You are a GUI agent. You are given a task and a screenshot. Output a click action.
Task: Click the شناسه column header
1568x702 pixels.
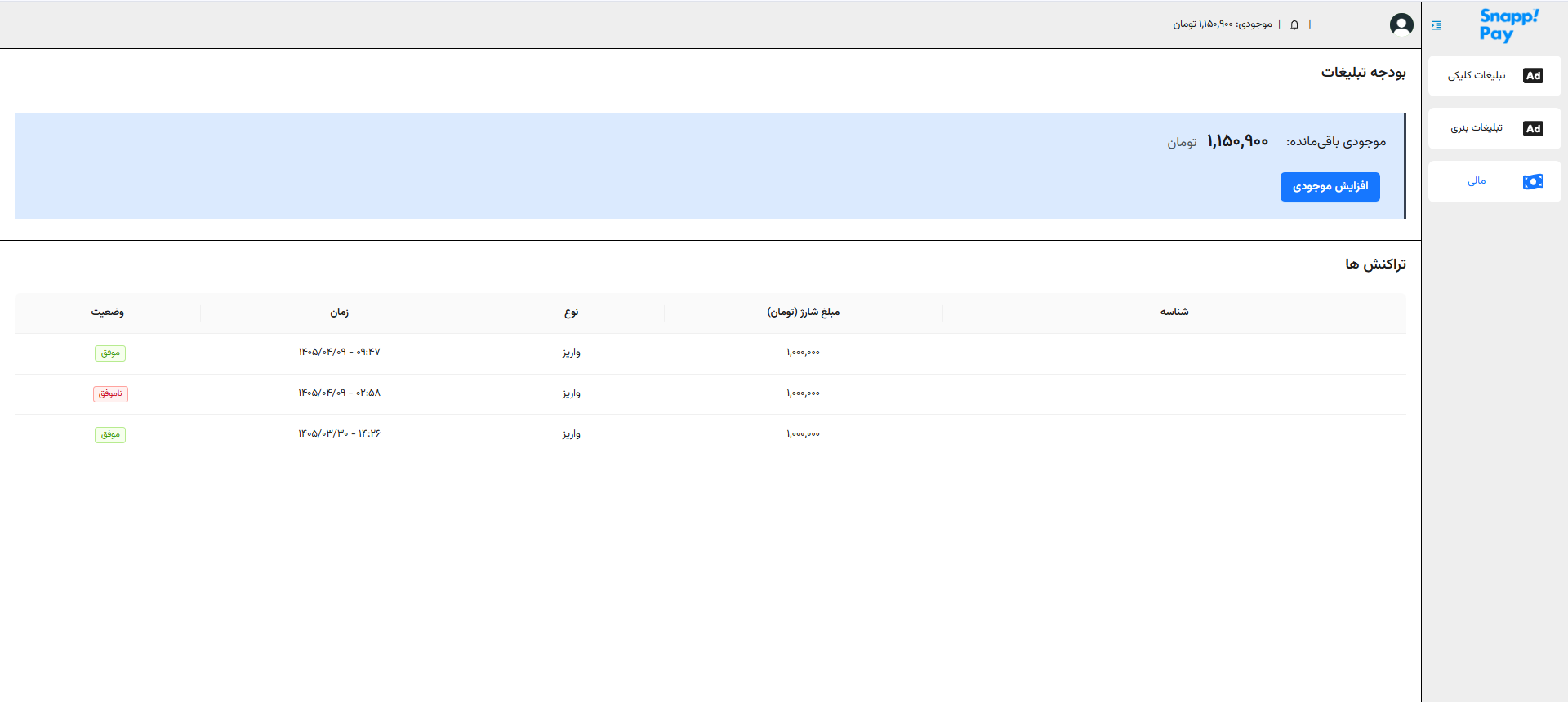(1174, 313)
